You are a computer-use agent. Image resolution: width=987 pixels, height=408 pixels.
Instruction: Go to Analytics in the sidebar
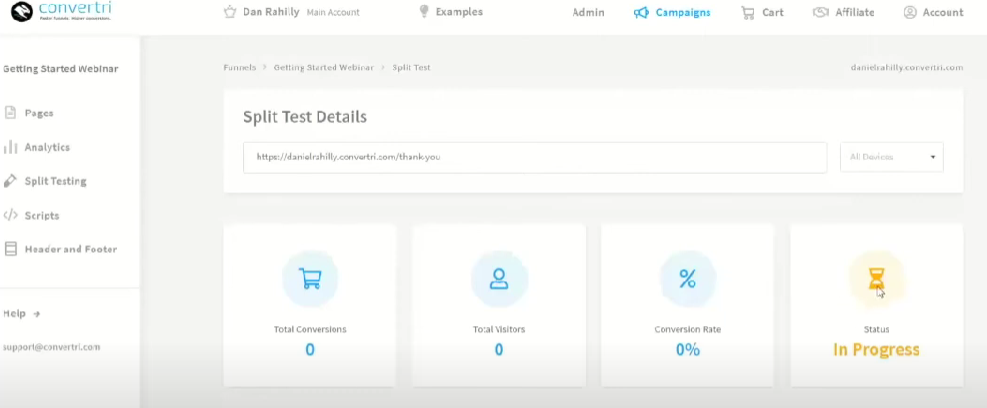(x=47, y=147)
